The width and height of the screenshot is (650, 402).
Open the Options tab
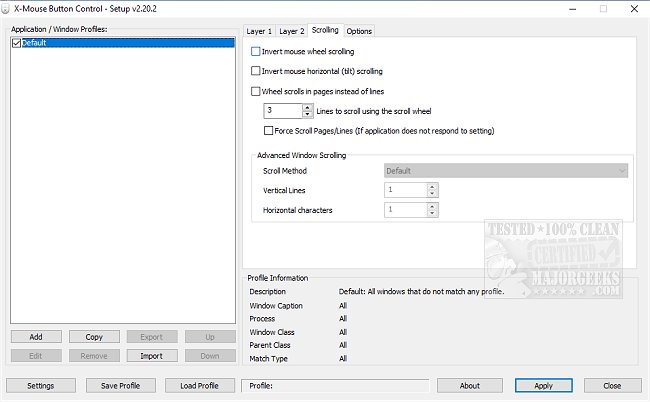click(x=359, y=31)
